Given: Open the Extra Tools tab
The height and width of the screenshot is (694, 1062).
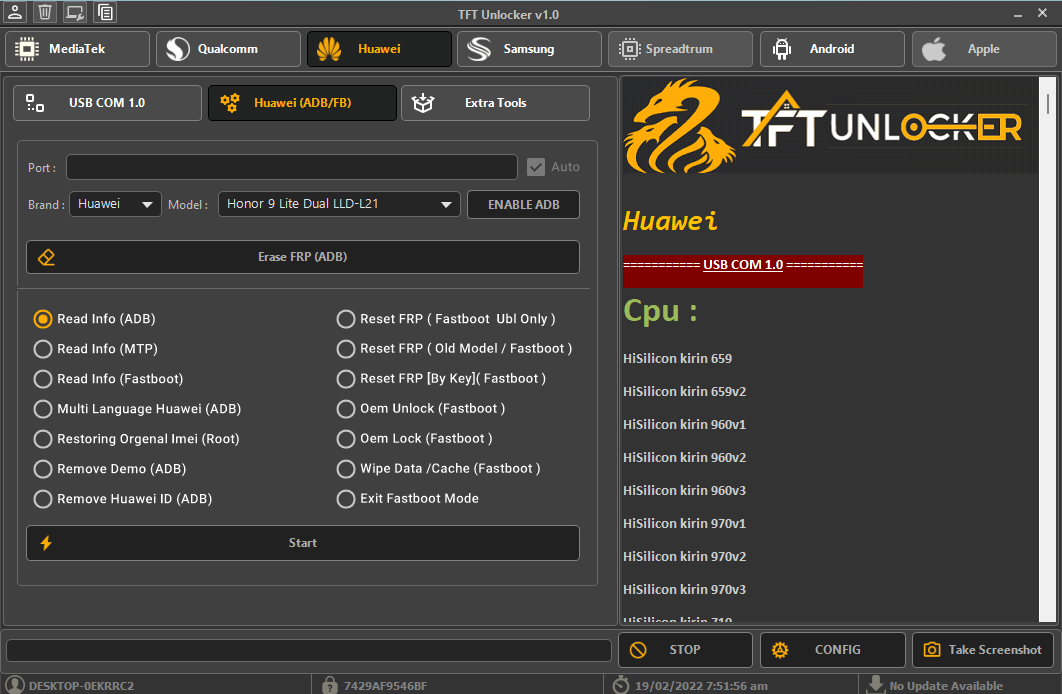Looking at the screenshot, I should [x=495, y=103].
